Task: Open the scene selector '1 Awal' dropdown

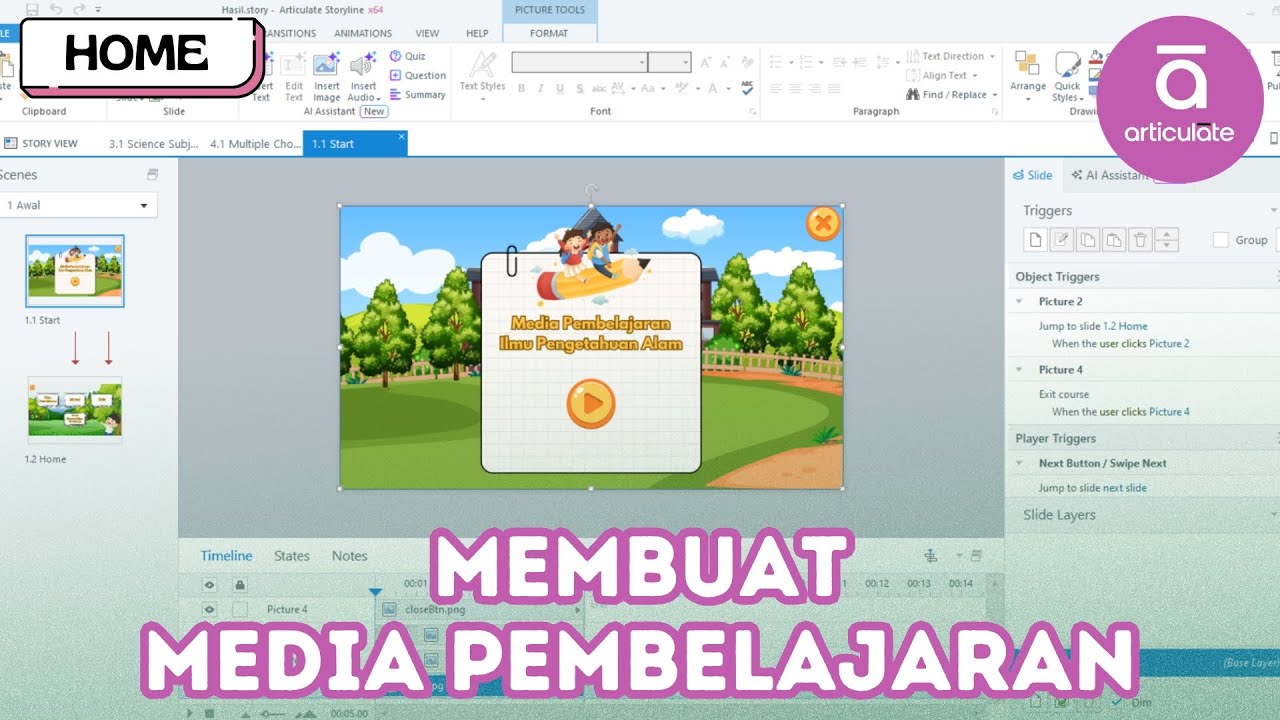Action: [80, 205]
